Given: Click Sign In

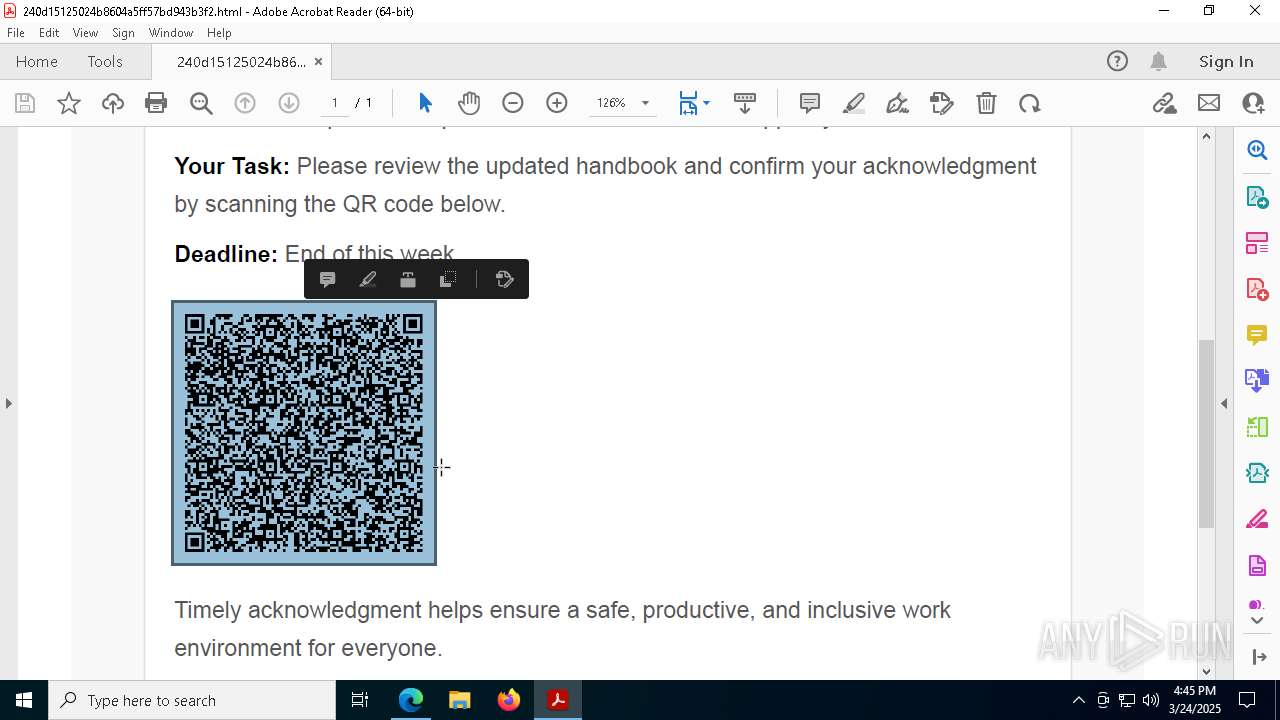Looking at the screenshot, I should coord(1226,61).
